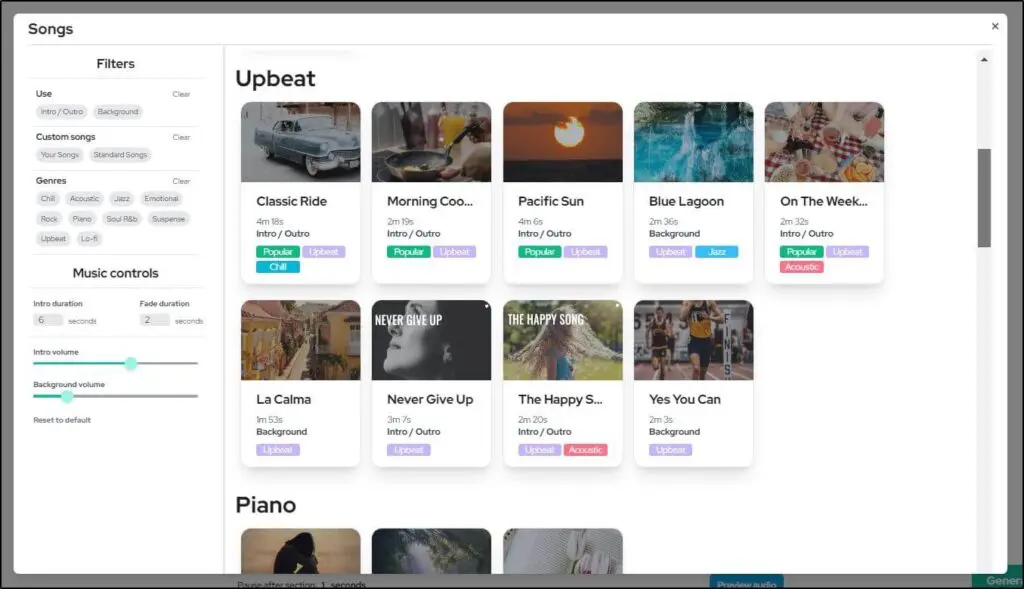1024x589 pixels.
Task: Click the Intro volume slider handle
Action: pyautogui.click(x=130, y=364)
